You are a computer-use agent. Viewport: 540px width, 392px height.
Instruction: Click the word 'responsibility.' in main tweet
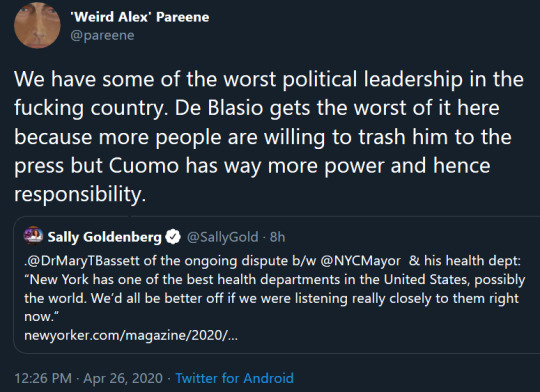click(80, 195)
